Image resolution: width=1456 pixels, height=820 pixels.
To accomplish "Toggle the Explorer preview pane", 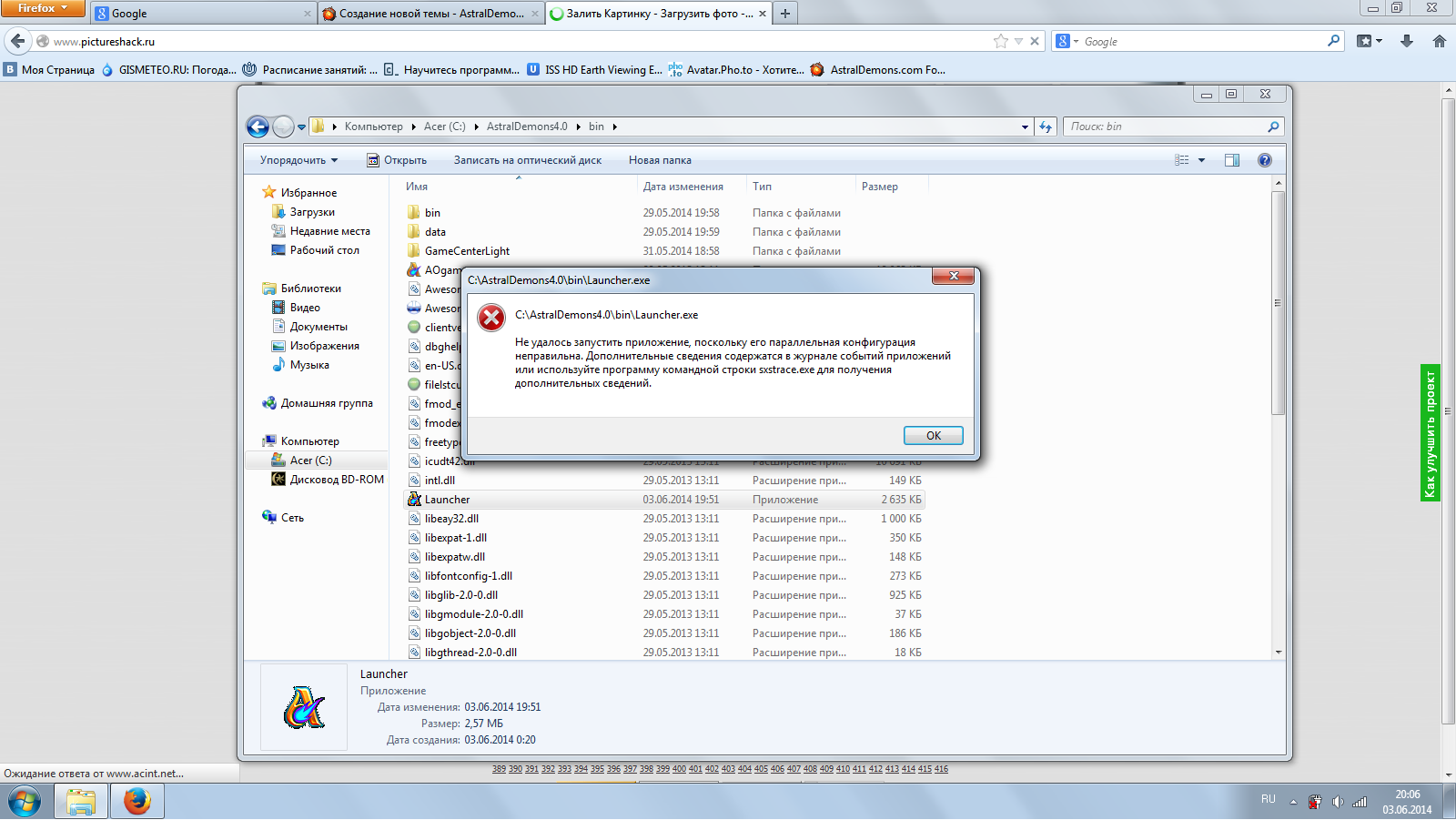I will tap(1232, 160).
